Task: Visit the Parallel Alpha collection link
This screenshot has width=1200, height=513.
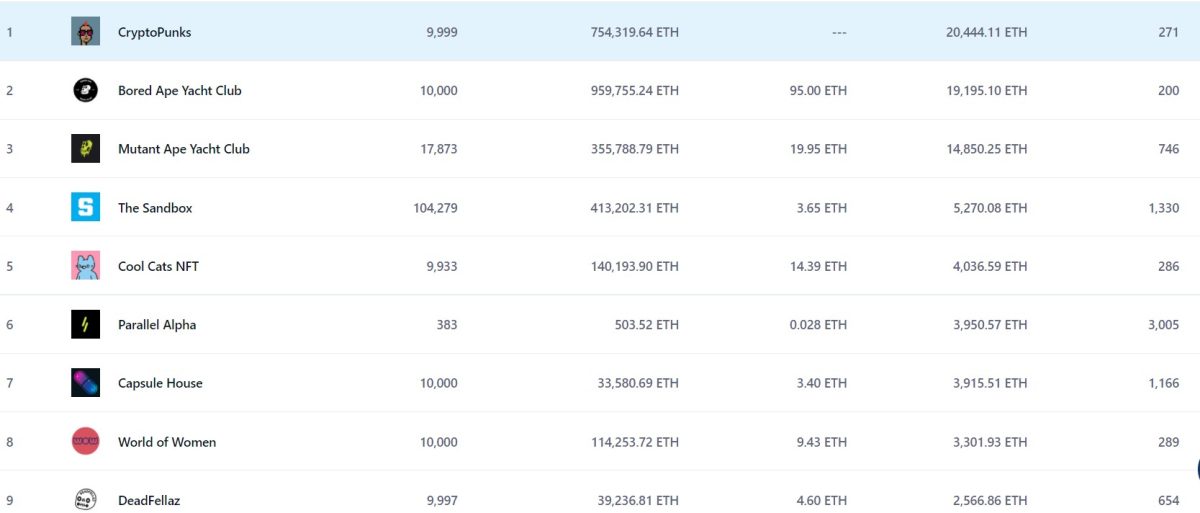Action: 157,325
